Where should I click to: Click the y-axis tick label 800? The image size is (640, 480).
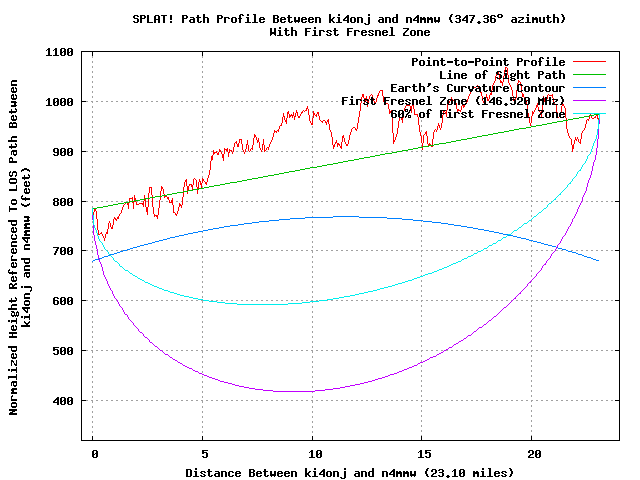63,202
